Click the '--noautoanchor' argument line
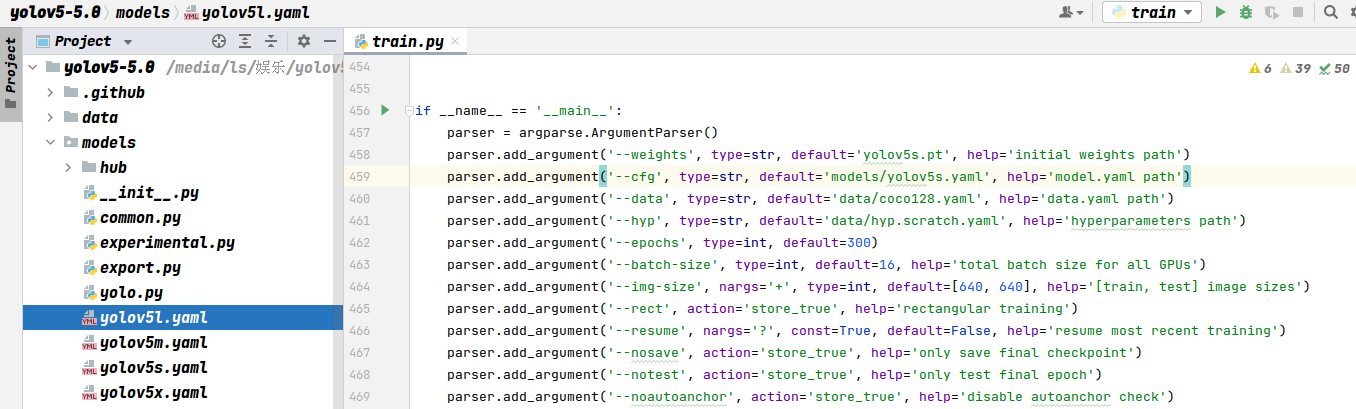Image resolution: width=1356 pixels, height=409 pixels. click(810, 396)
